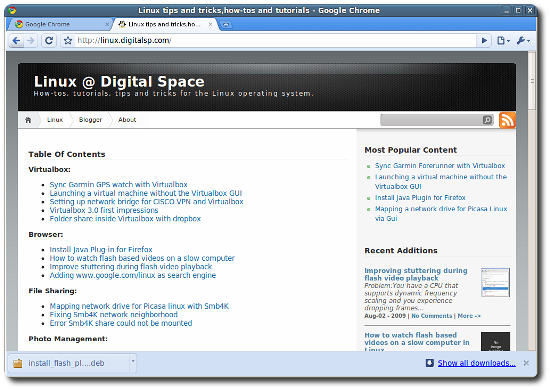Open How to watch flash based videos link
The width and height of the screenshot is (550, 390).
coord(142,258)
